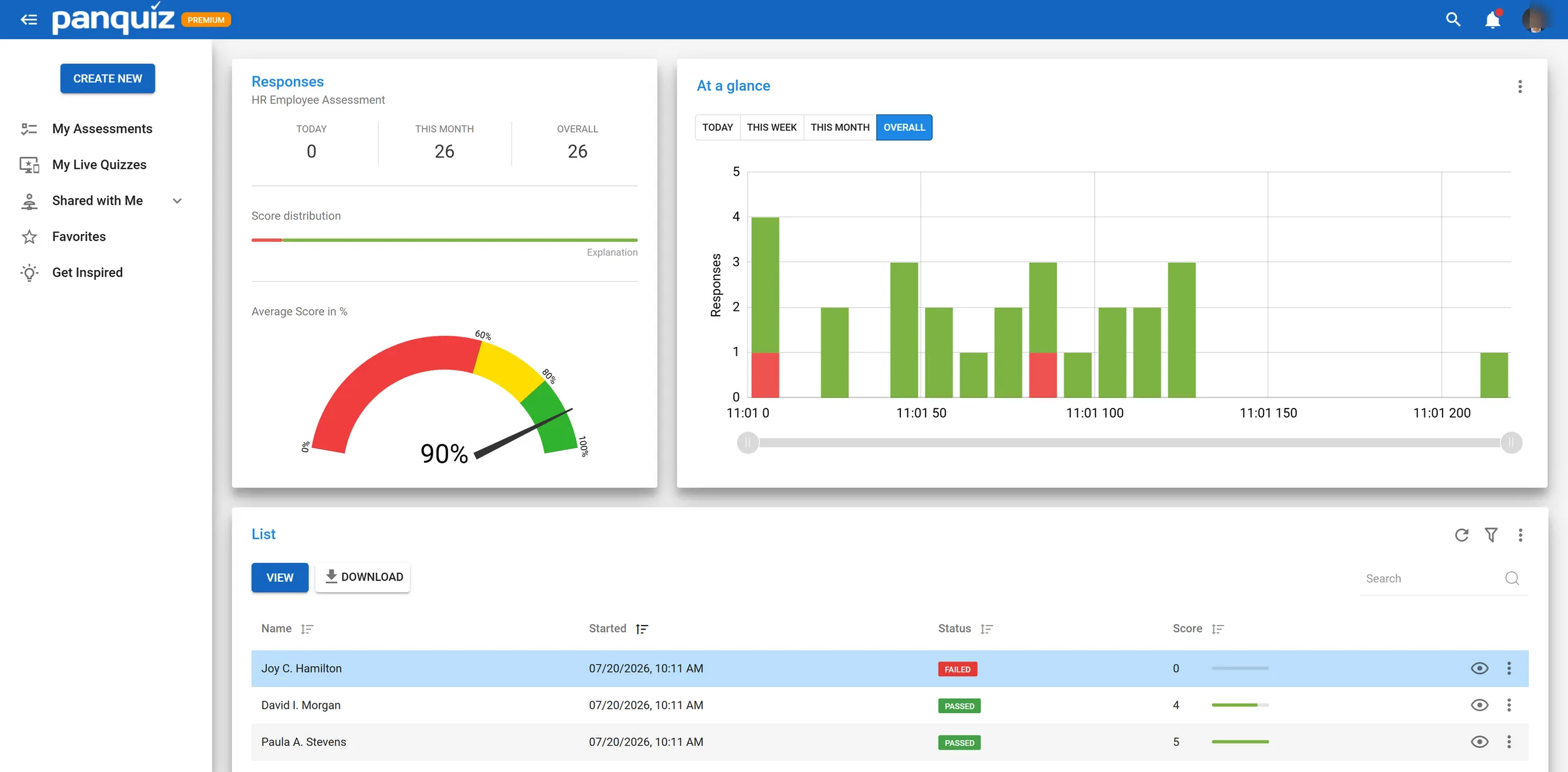Open Joy C. Hamilton row options menu
This screenshot has height=772, width=1568.
pyautogui.click(x=1509, y=669)
